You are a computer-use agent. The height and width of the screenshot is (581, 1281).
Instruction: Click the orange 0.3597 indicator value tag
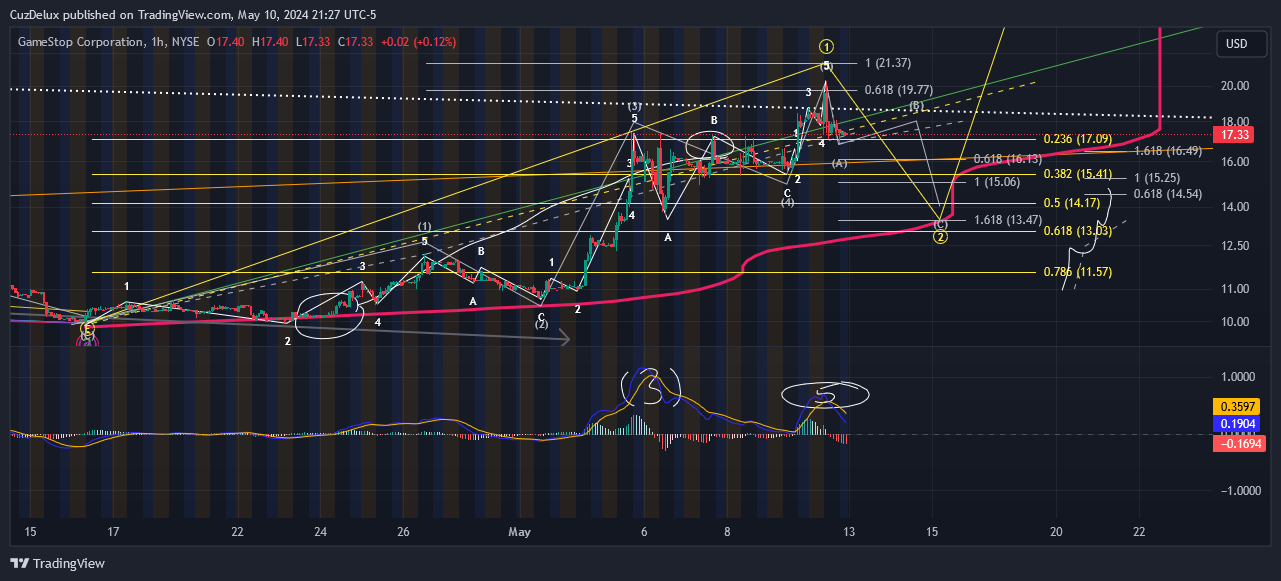[x=1235, y=407]
